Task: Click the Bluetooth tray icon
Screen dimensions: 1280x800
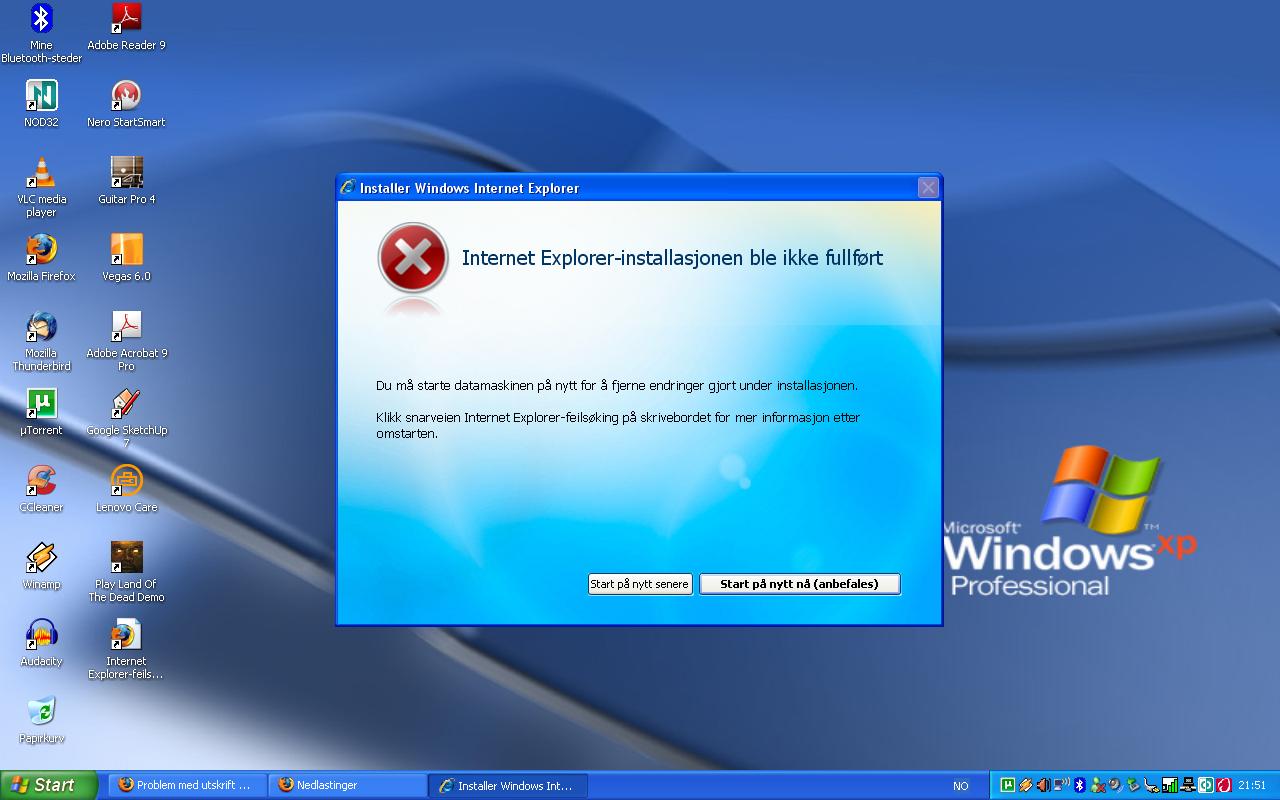Action: point(1080,785)
